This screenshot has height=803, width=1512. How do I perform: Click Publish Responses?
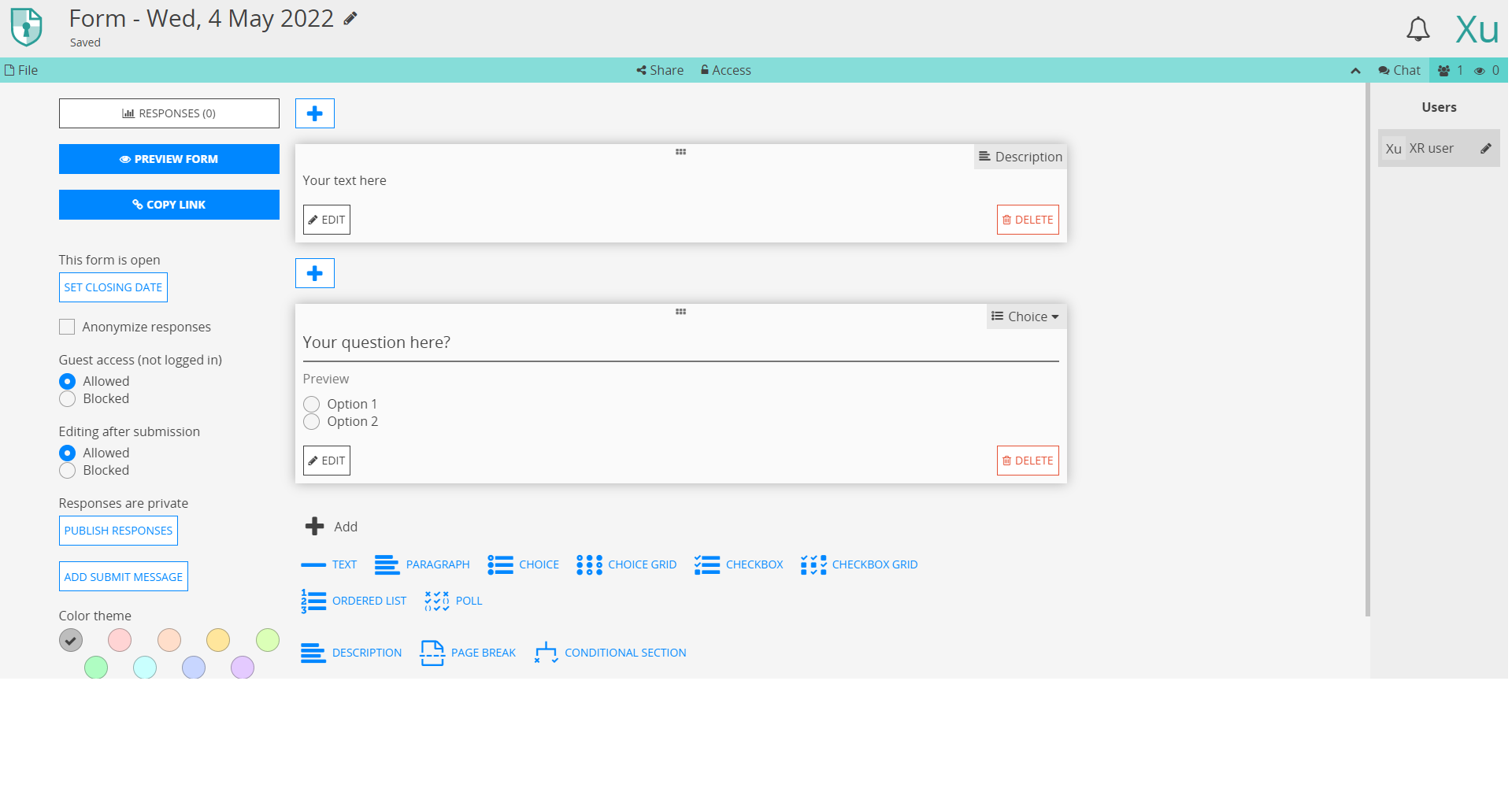point(118,531)
